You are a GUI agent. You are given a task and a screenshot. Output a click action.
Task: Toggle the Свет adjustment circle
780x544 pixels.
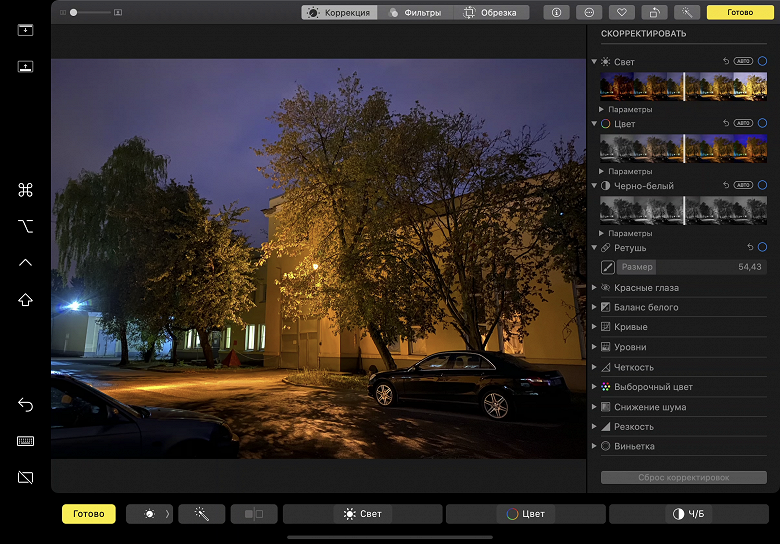pos(762,61)
